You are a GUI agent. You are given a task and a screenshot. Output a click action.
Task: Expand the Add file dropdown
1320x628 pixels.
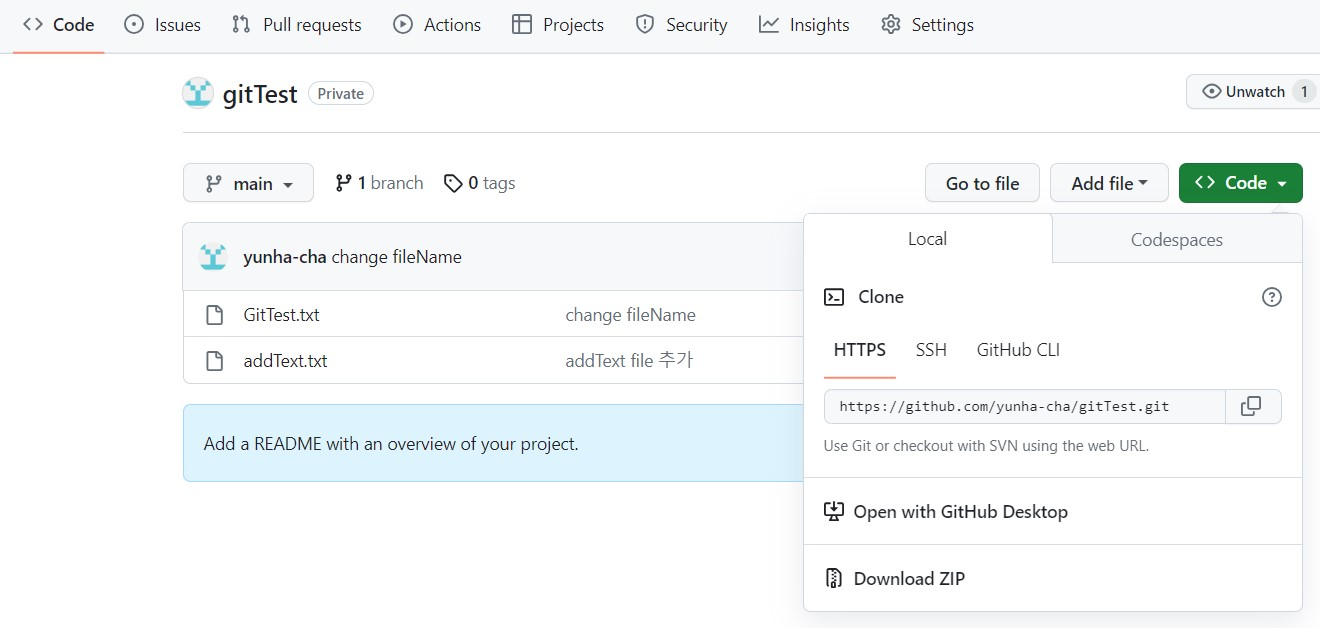pyautogui.click(x=1109, y=183)
